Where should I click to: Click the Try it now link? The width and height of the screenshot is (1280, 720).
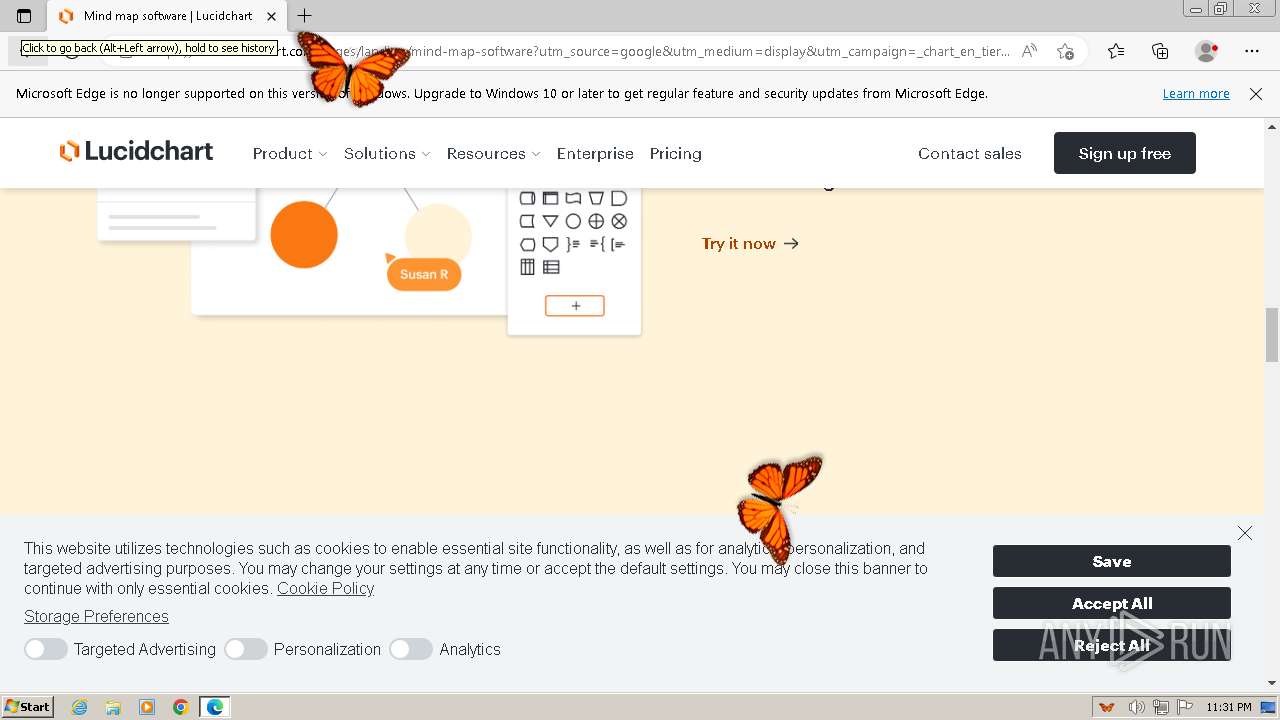click(750, 243)
